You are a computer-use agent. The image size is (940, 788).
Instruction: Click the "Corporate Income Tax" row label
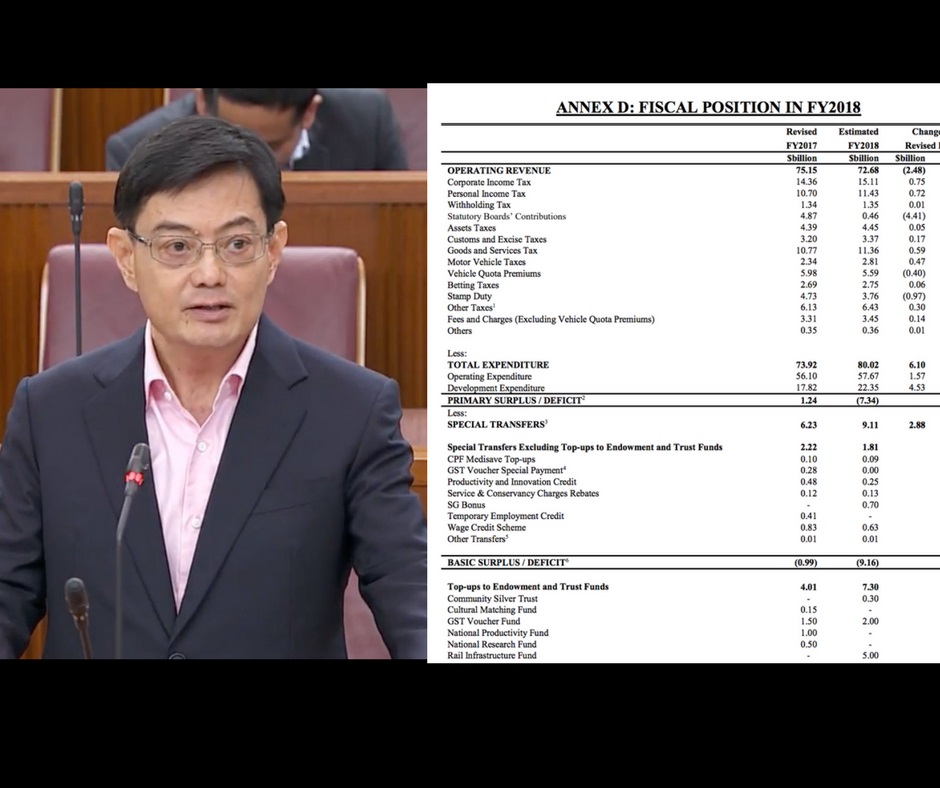click(x=489, y=182)
